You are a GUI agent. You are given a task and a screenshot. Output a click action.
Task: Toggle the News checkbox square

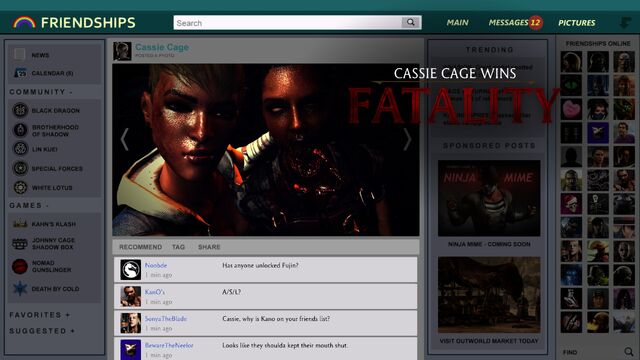(20, 54)
